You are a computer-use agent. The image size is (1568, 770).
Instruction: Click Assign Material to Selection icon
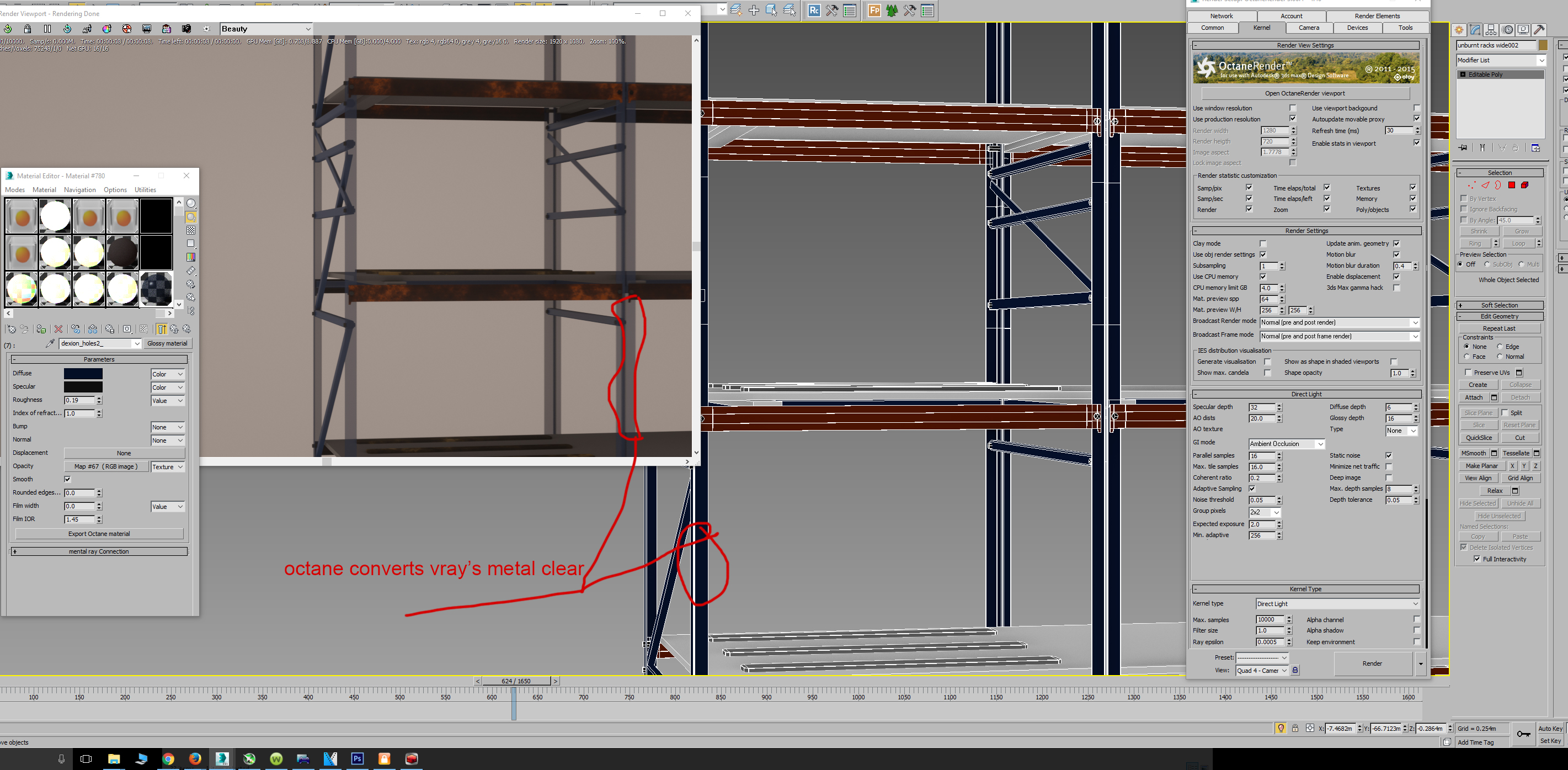pos(41,329)
